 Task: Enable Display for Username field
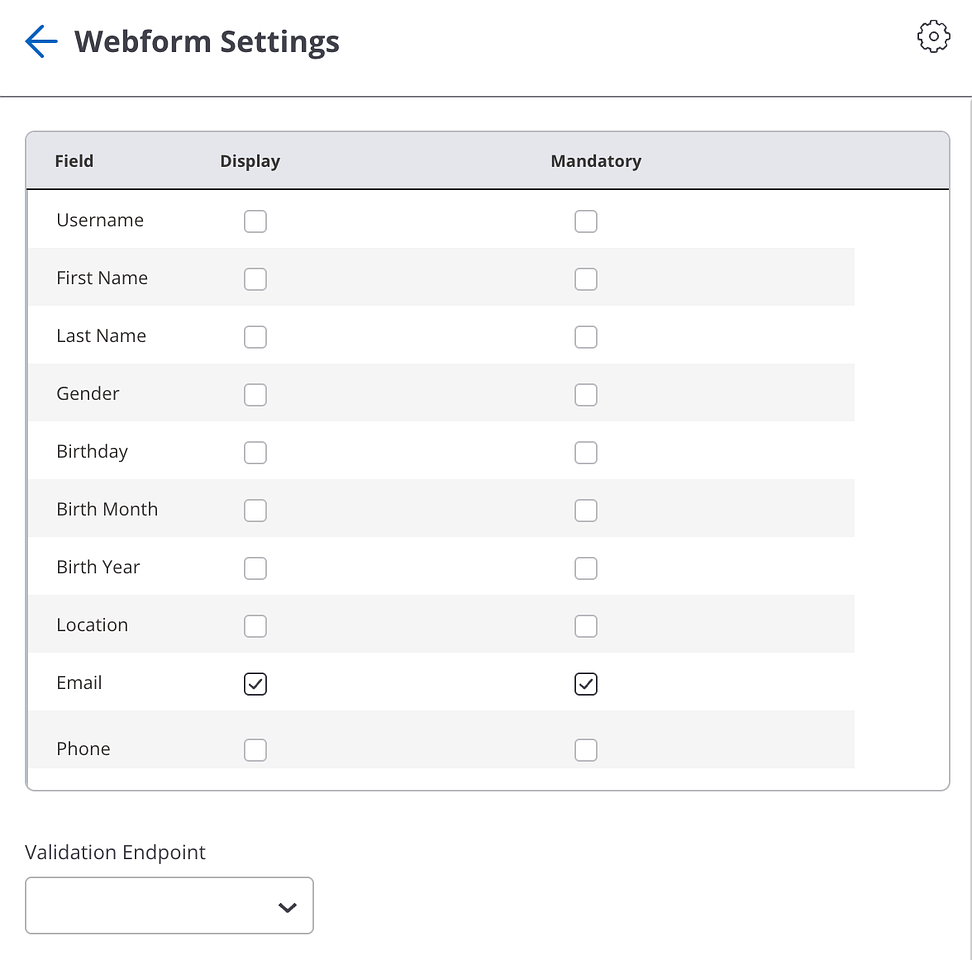255,221
